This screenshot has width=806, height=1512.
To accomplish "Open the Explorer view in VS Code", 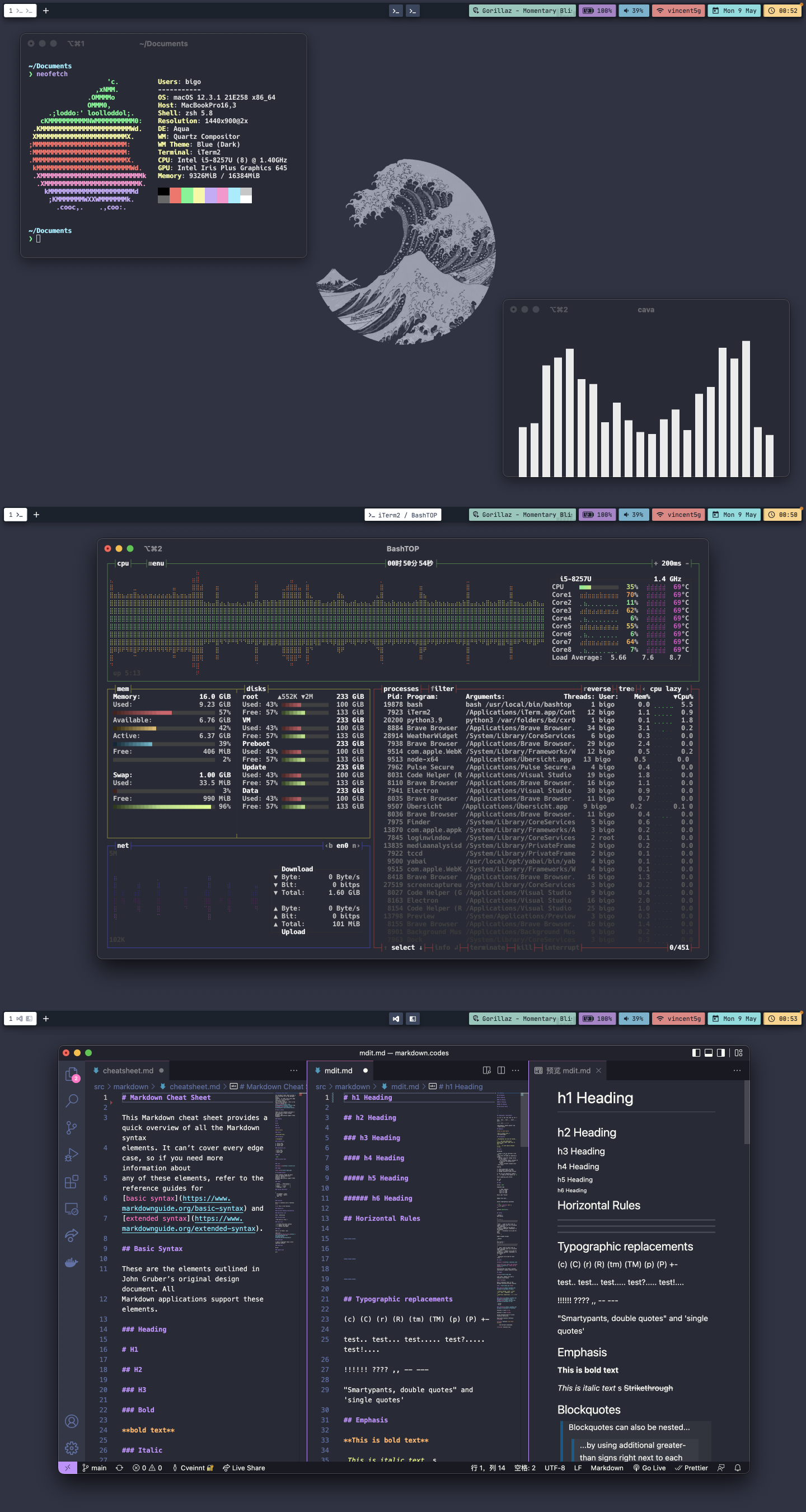I will pos(72,1074).
